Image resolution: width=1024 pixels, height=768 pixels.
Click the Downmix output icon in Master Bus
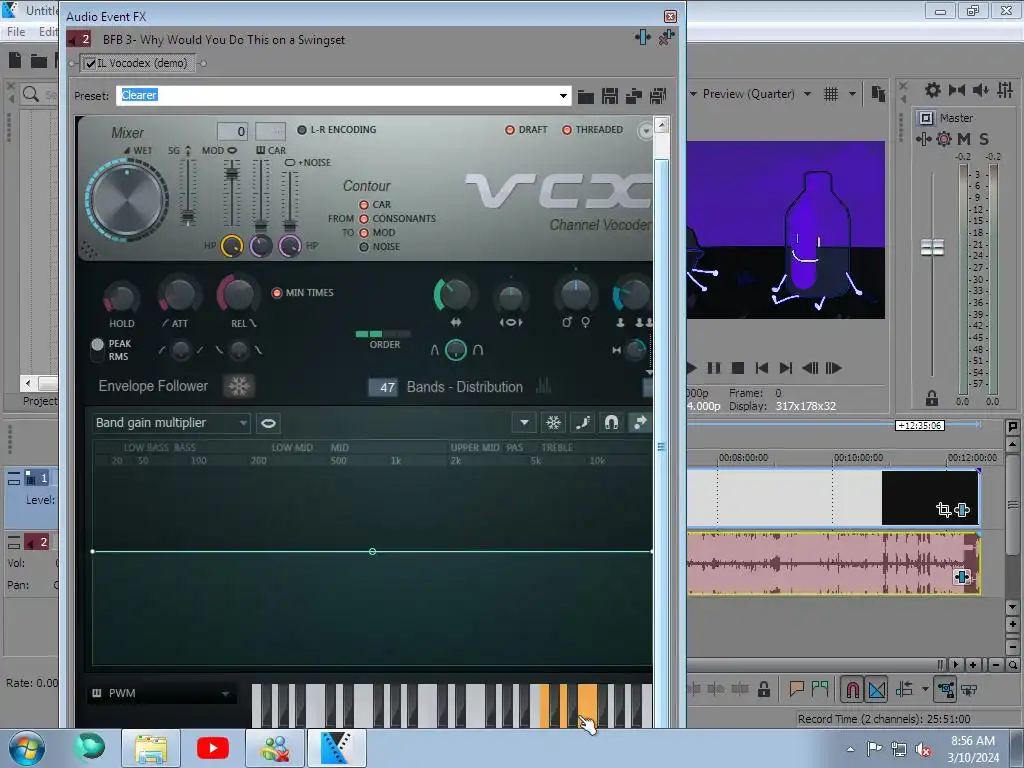(x=957, y=90)
